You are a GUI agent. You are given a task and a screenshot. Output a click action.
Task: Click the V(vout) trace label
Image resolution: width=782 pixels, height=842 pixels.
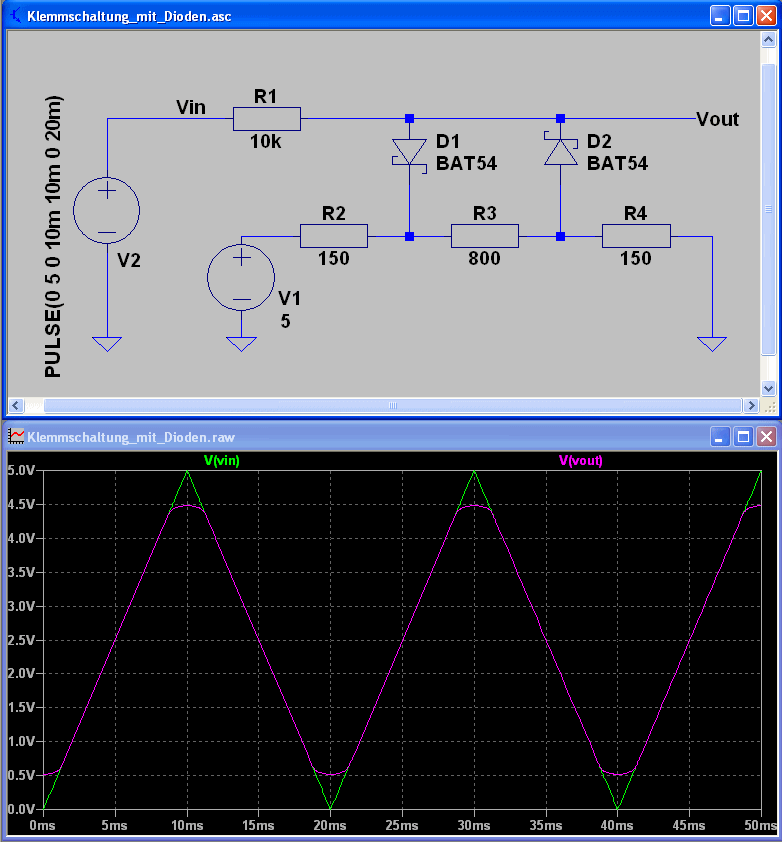point(581,460)
